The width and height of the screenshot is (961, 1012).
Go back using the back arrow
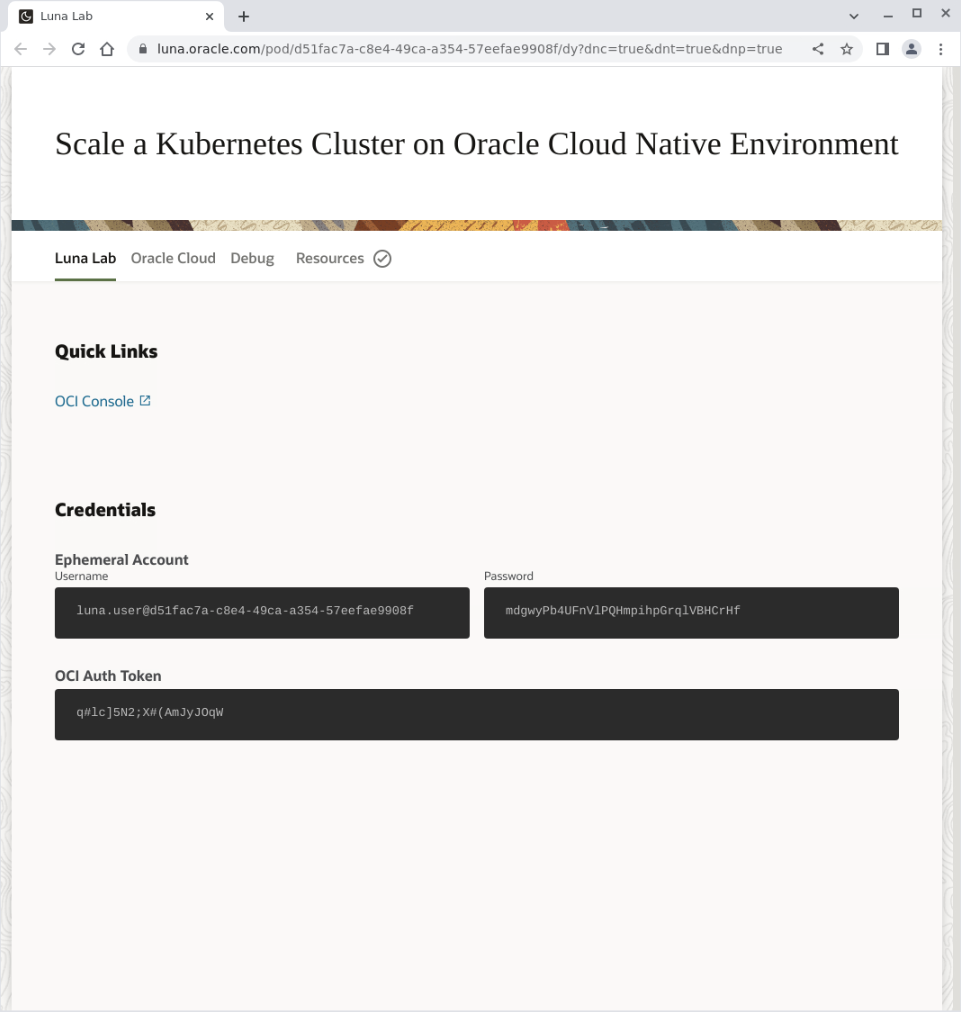20,48
